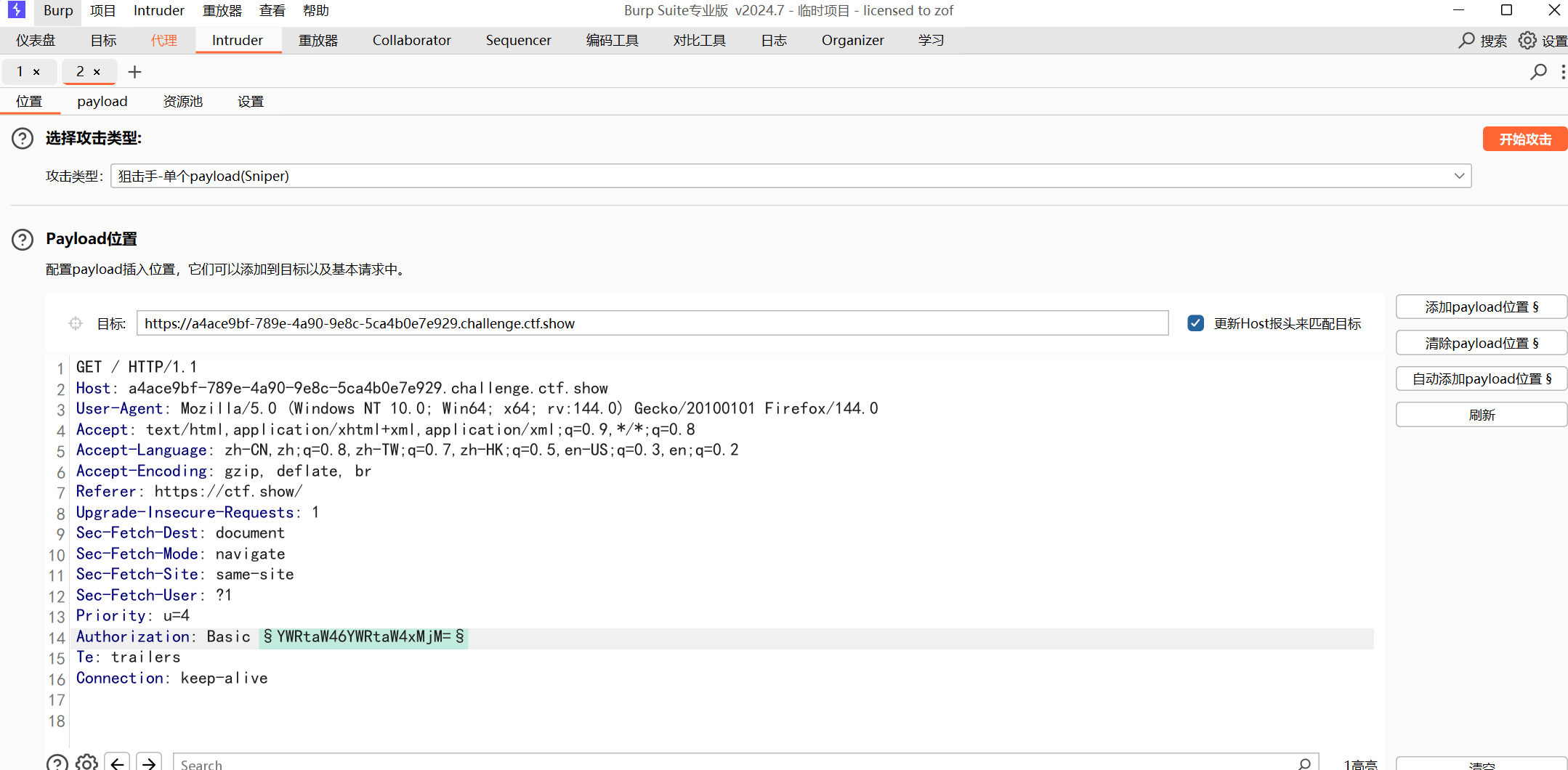Switch to the 对比工具 tab
The width and height of the screenshot is (1568, 770).
pos(700,41)
